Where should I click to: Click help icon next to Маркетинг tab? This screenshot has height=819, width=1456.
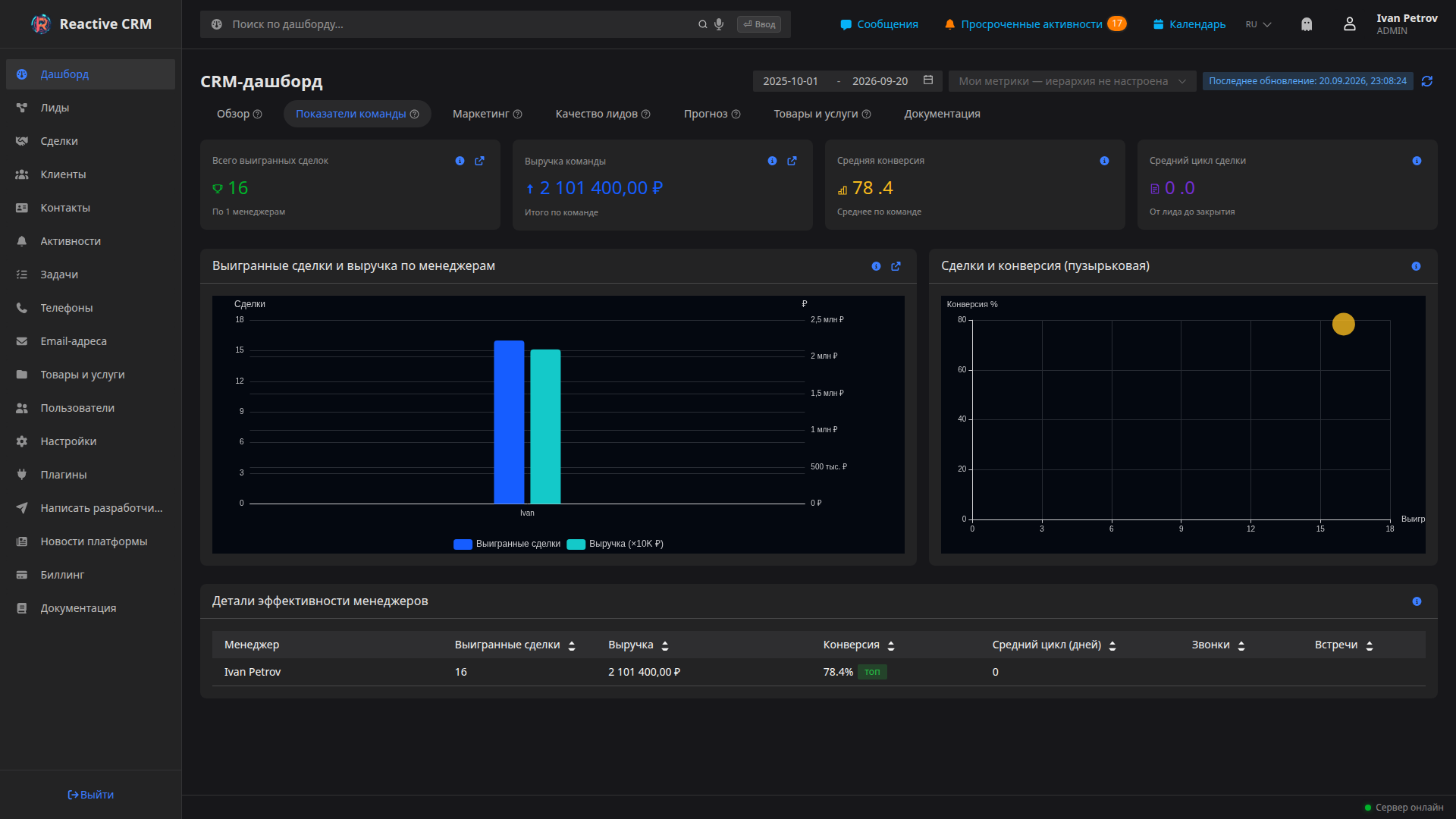pyautogui.click(x=517, y=115)
